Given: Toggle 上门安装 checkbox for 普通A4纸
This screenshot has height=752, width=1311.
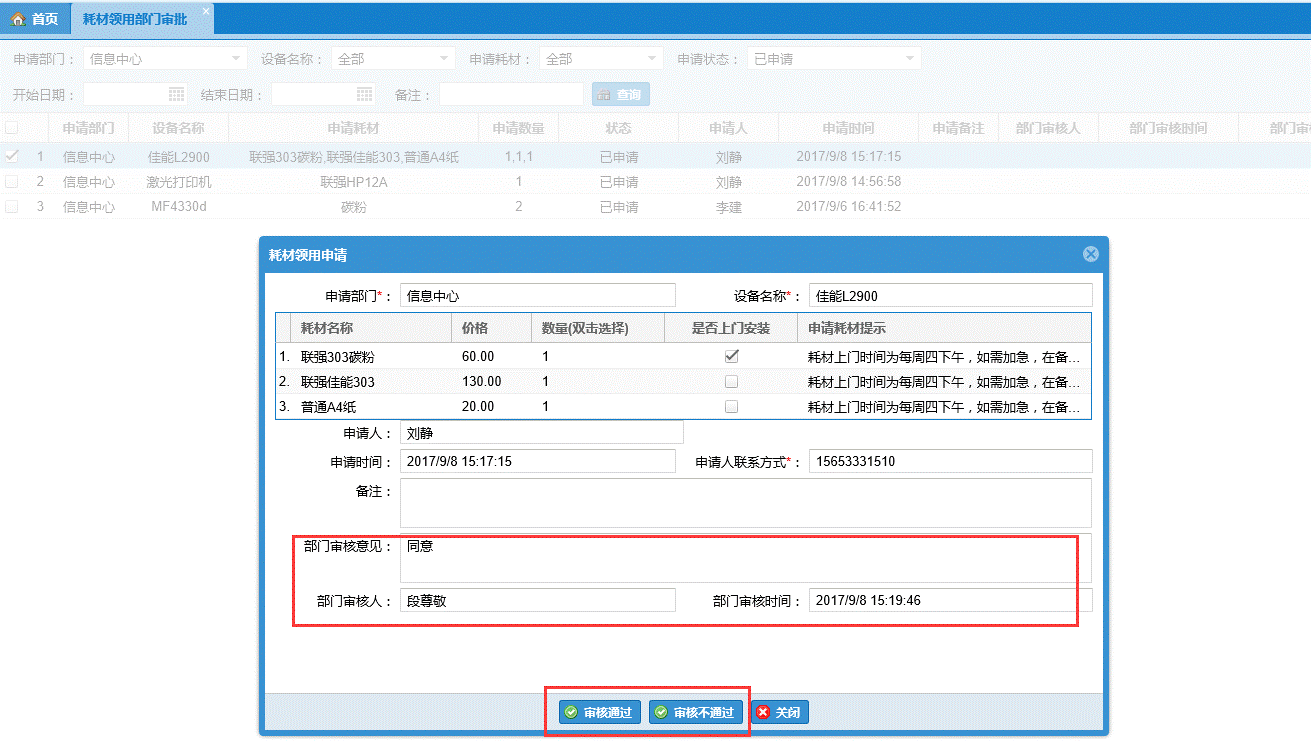Looking at the screenshot, I should [732, 406].
